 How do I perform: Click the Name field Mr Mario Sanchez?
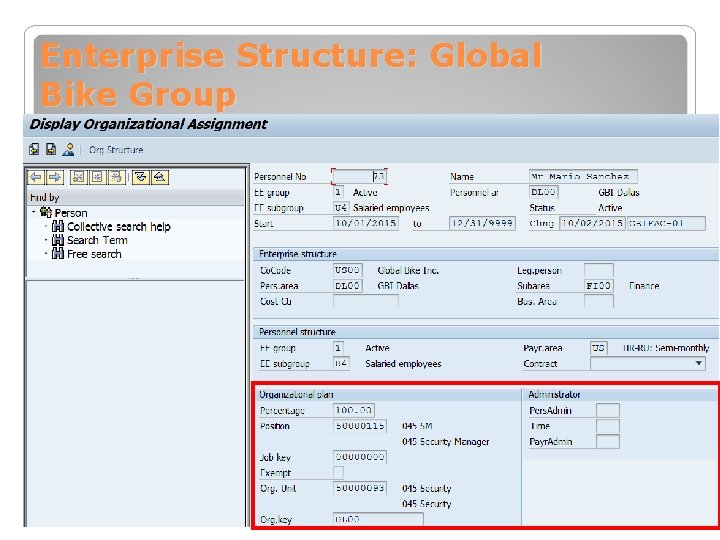point(582,176)
